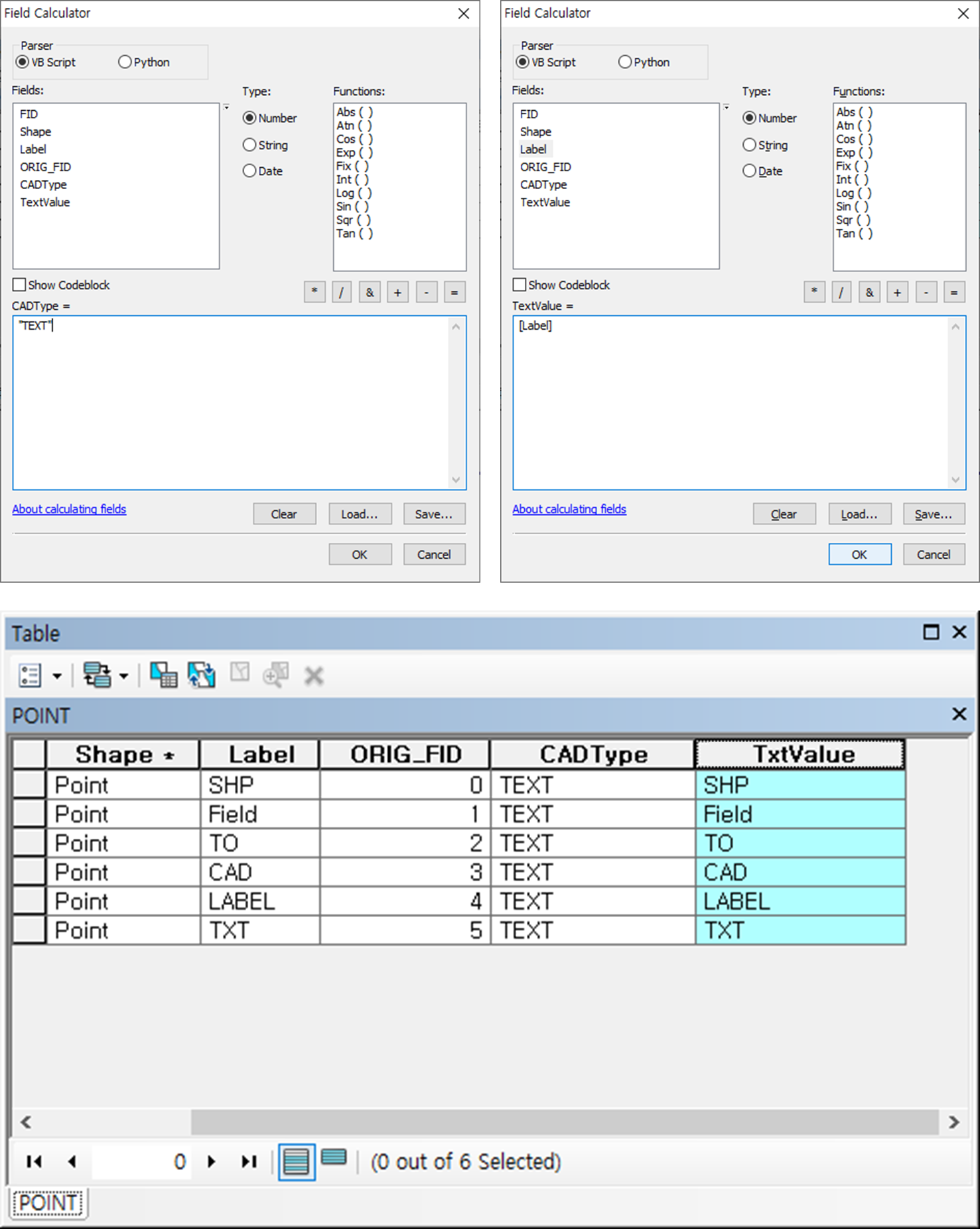Image resolution: width=980 pixels, height=1229 pixels.
Task: Click Delete Selected X icon in Table toolbar
Action: click(313, 676)
